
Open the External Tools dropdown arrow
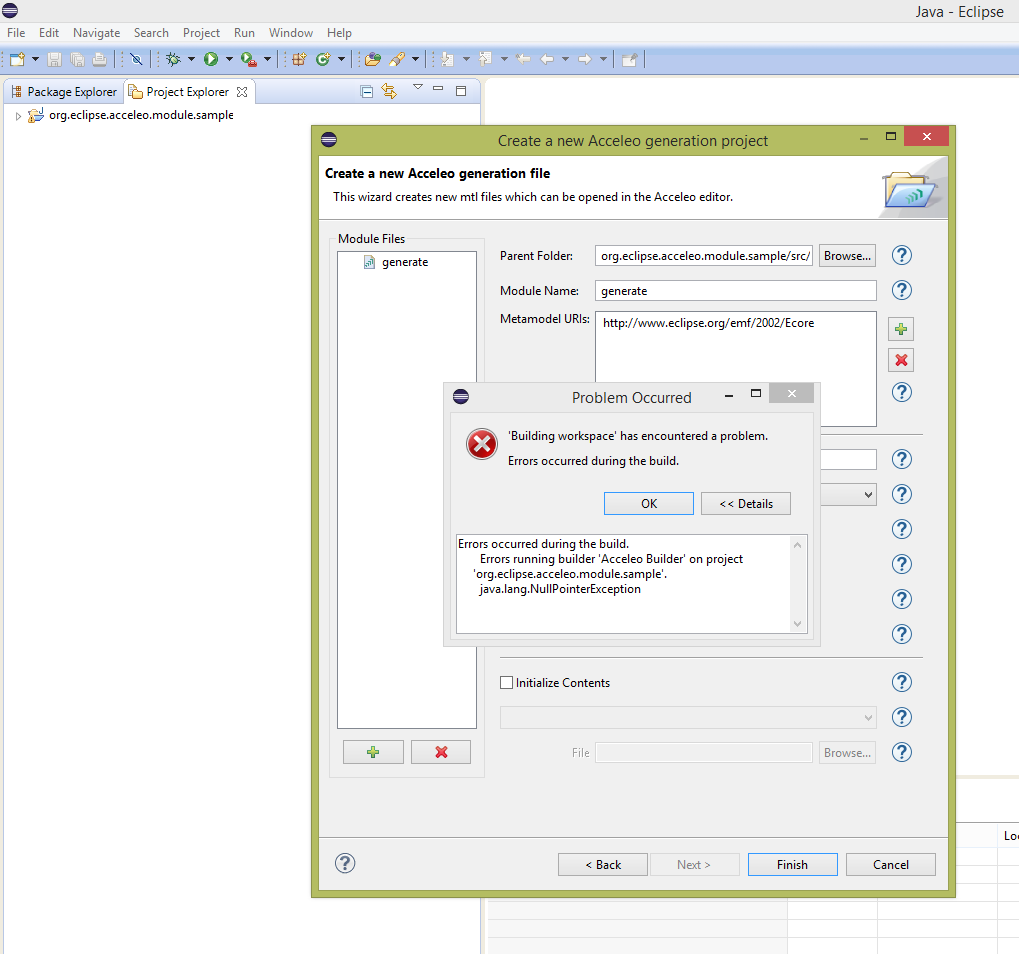coord(267,59)
